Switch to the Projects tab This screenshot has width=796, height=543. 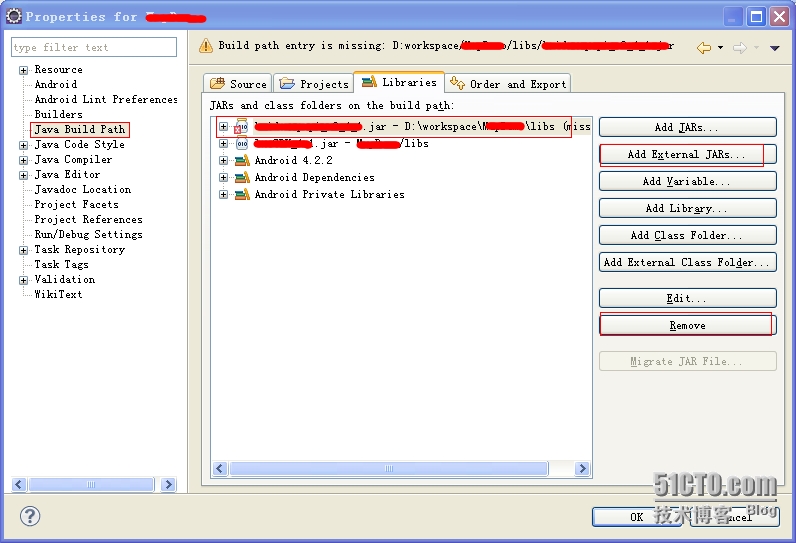[314, 84]
